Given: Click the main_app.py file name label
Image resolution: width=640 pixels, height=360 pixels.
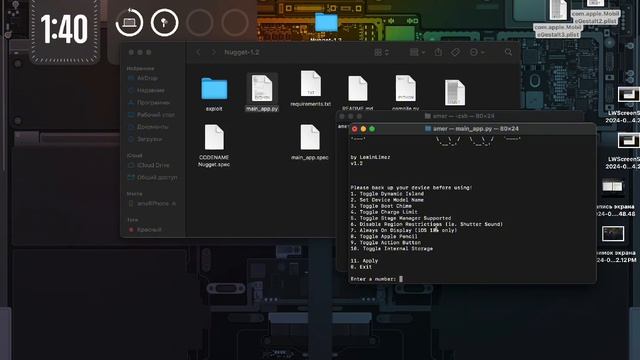Looking at the screenshot, I should click(262, 109).
